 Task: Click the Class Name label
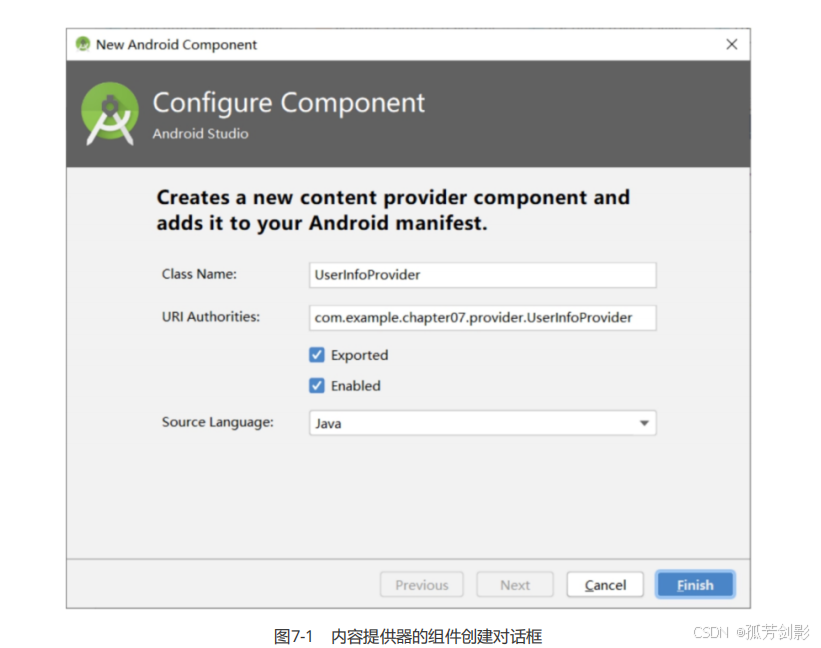(x=199, y=274)
